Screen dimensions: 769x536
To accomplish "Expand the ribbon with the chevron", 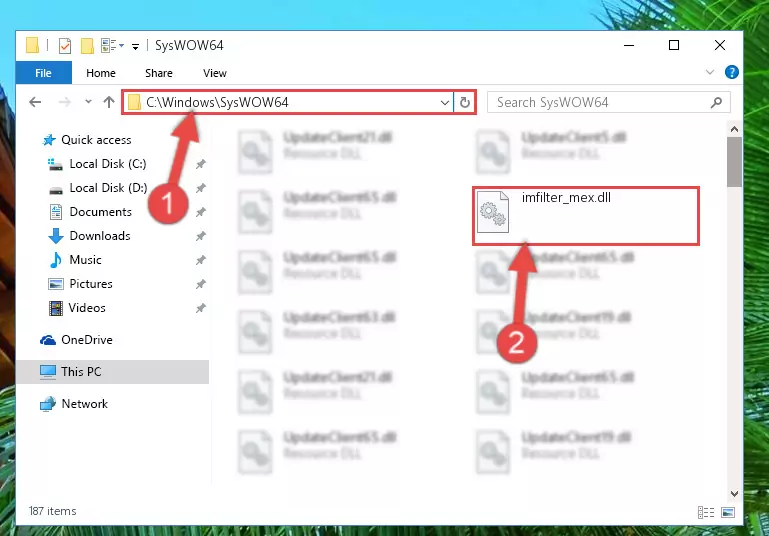I will 710,73.
